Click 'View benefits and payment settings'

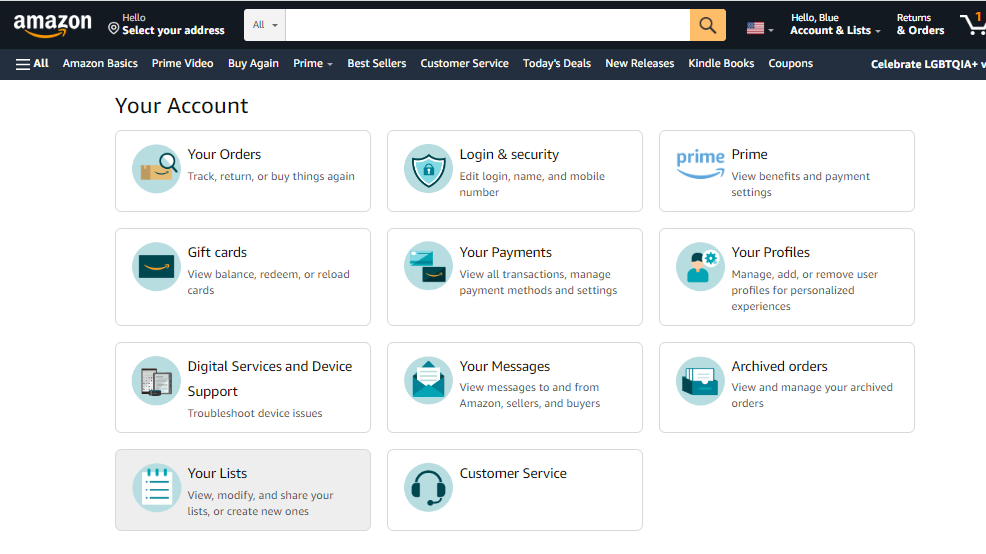click(x=800, y=184)
